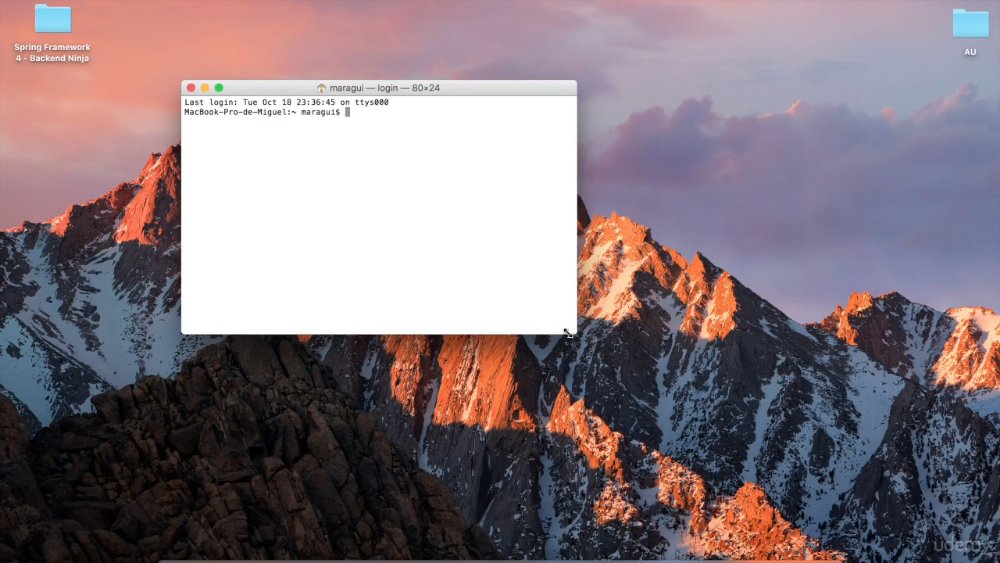This screenshot has width=1000, height=563.
Task: Click the 'maragui — login — 80×24' title text
Action: (x=385, y=88)
